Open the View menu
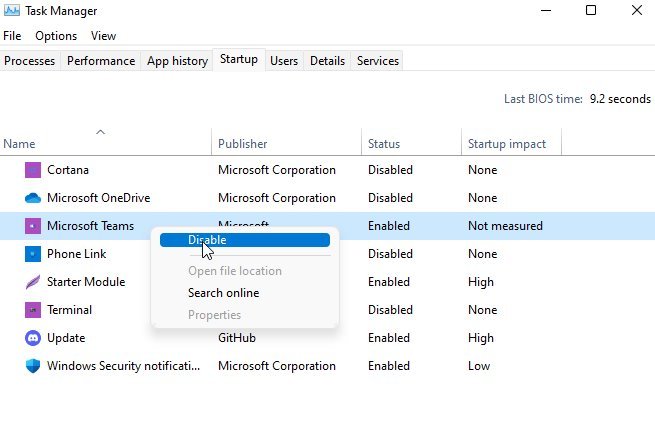Screen dimensions: 655x438 click(103, 36)
